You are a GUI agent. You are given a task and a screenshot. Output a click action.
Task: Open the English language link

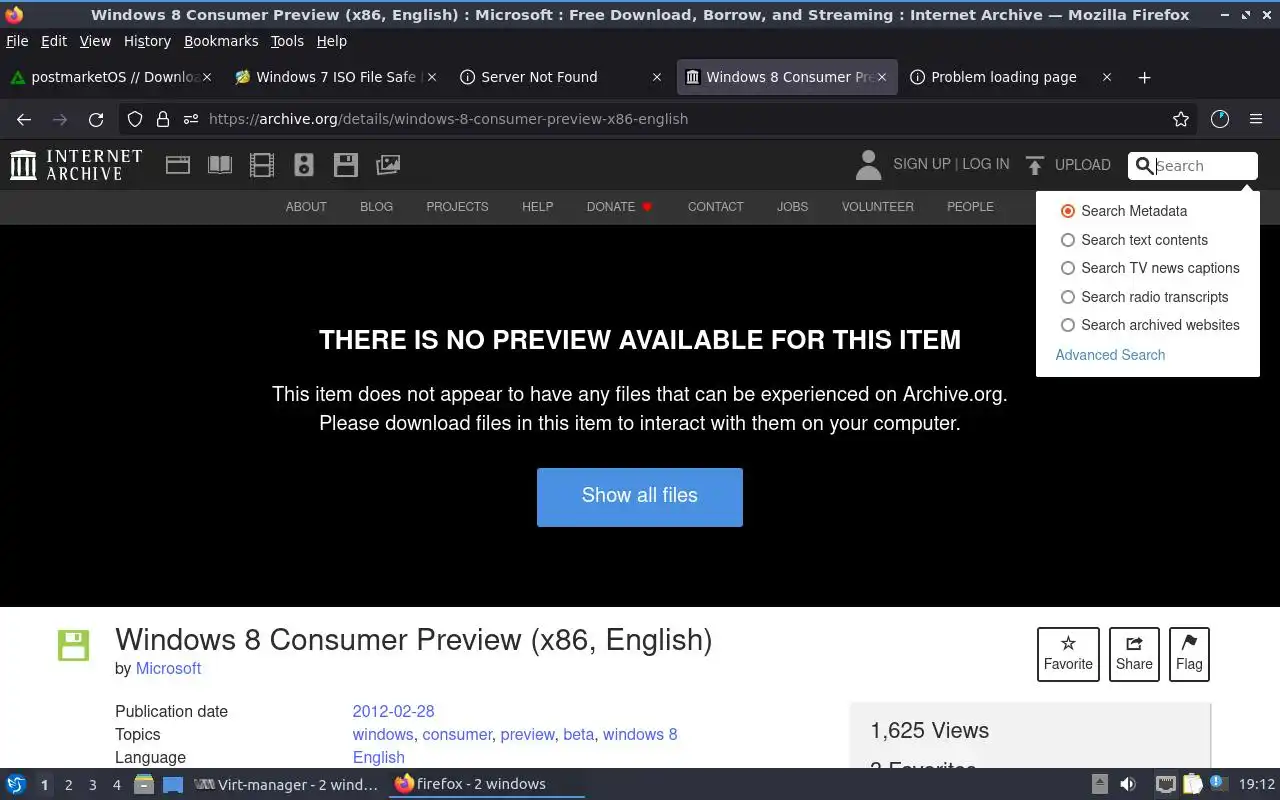[x=378, y=758]
